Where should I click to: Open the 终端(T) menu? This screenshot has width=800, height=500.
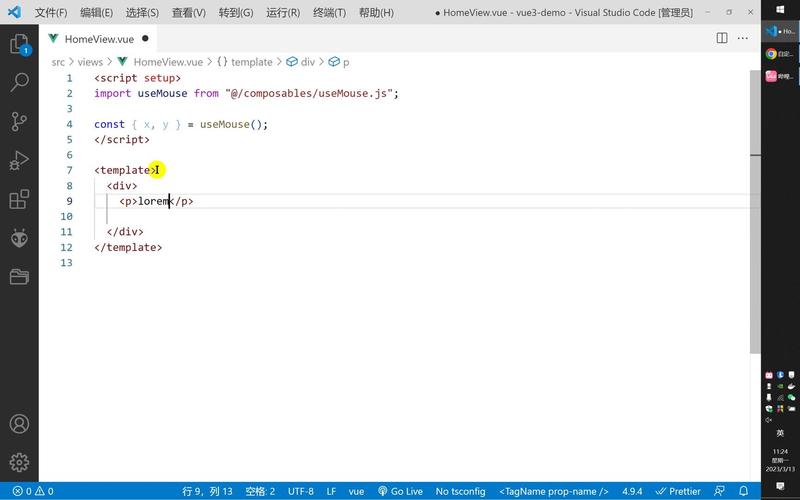(x=329, y=12)
